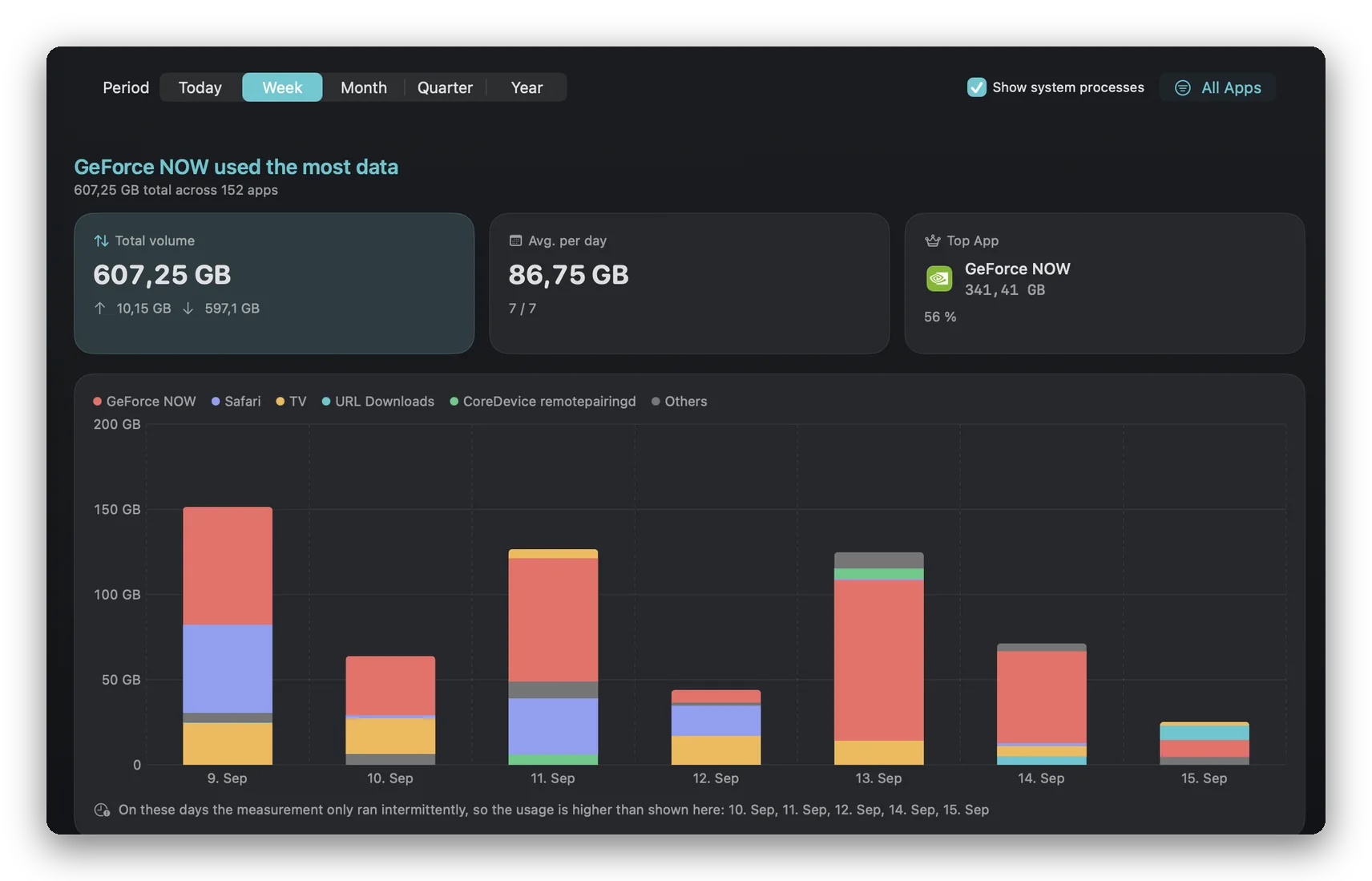Click the blue Safari legend dot
This screenshot has width=1372, height=881.
click(216, 401)
